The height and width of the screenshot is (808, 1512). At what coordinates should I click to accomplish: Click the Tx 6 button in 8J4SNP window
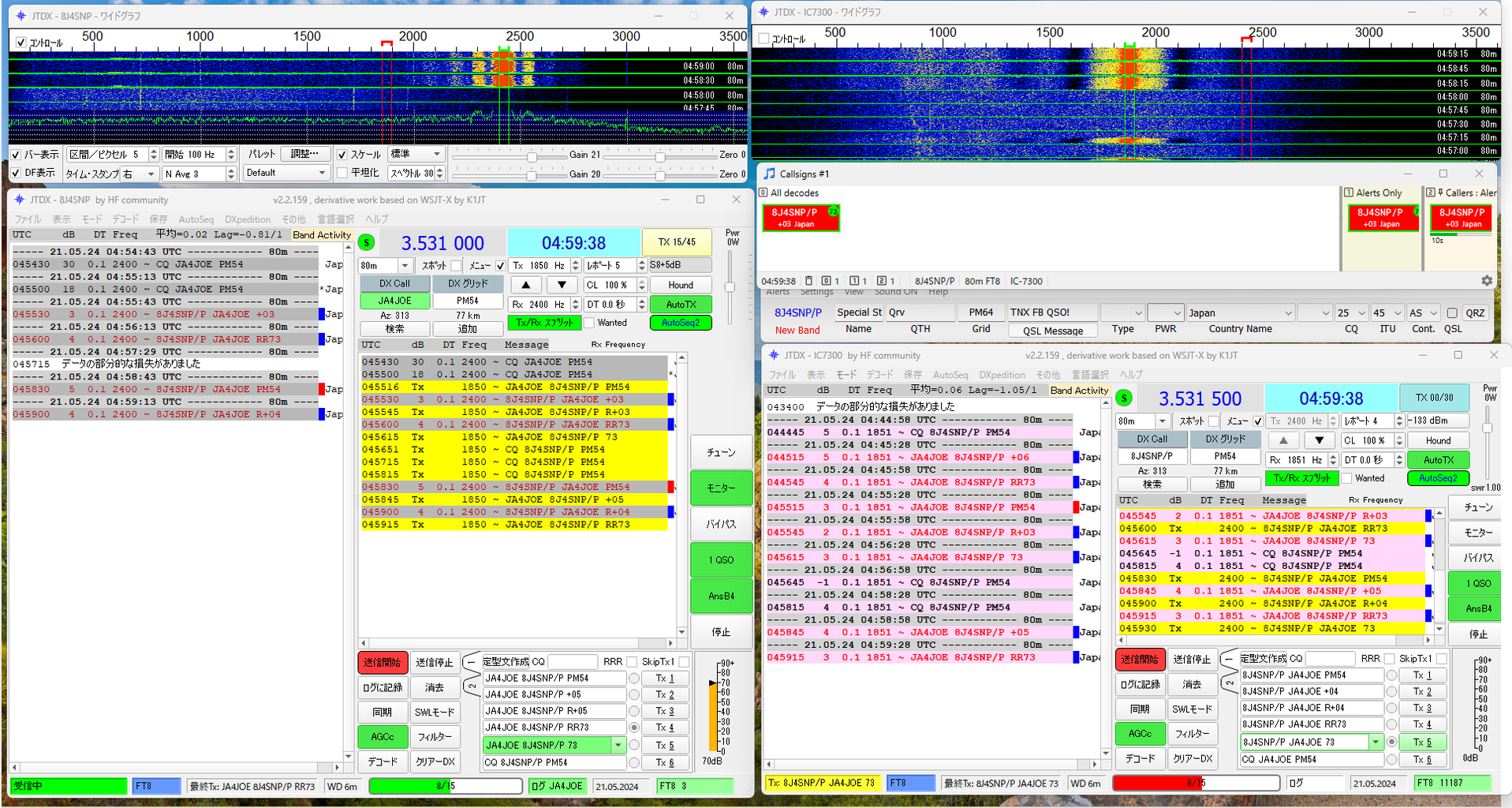666,762
